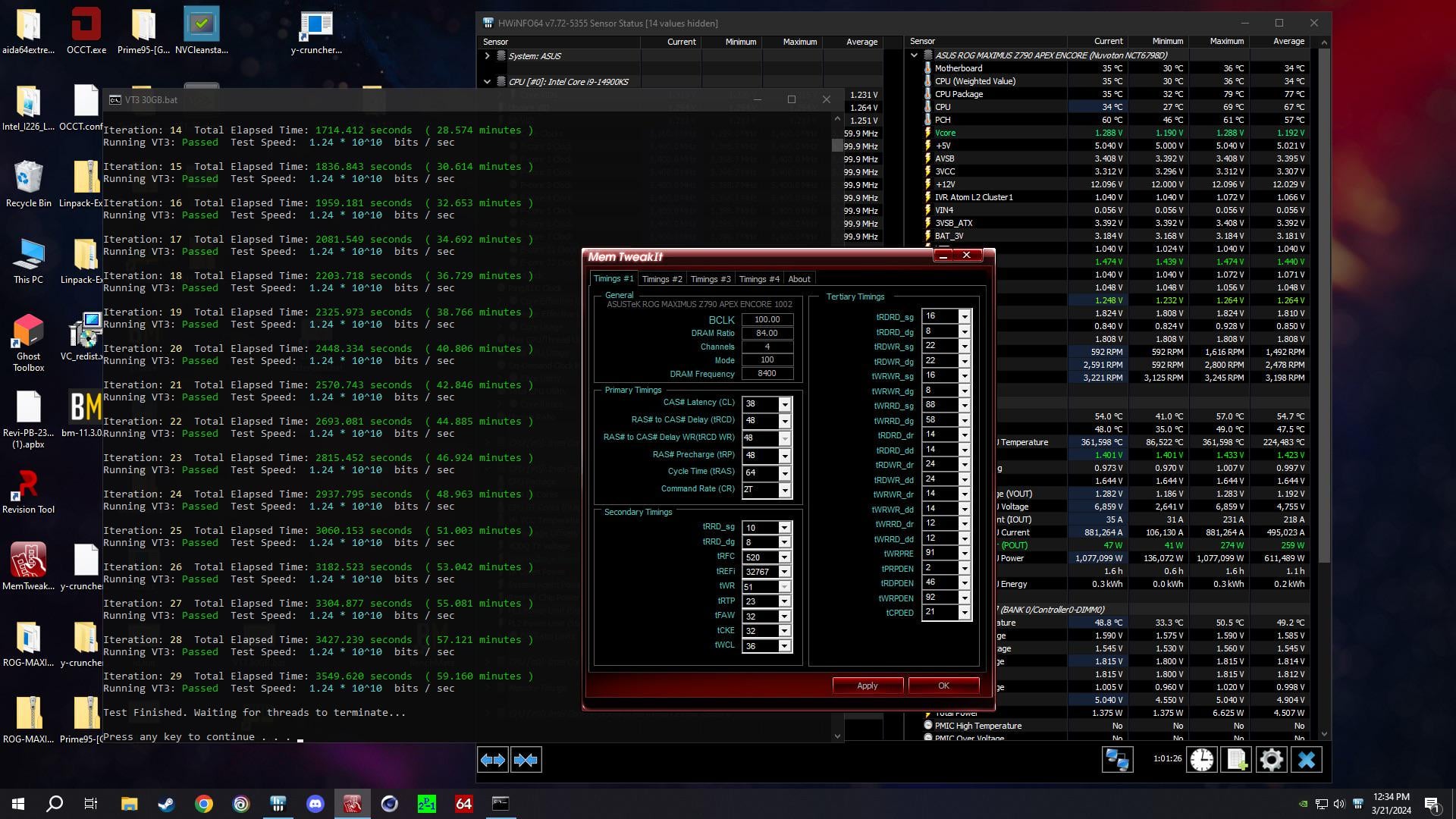Viewport: 1456px width, 819px height.
Task: Open Google Chrome from the taskbar
Action: click(x=203, y=804)
